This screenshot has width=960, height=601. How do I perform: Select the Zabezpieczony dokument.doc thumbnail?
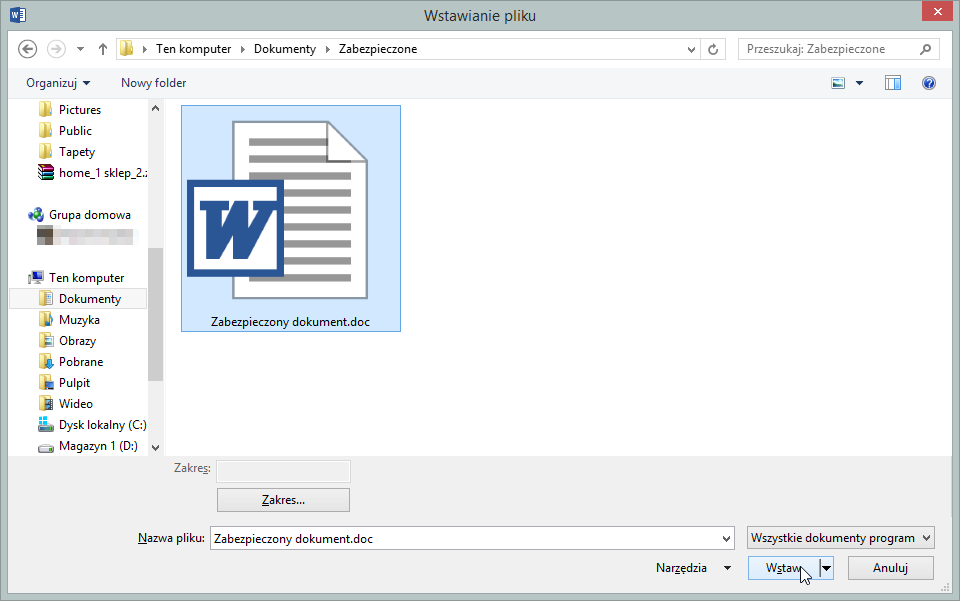[291, 218]
